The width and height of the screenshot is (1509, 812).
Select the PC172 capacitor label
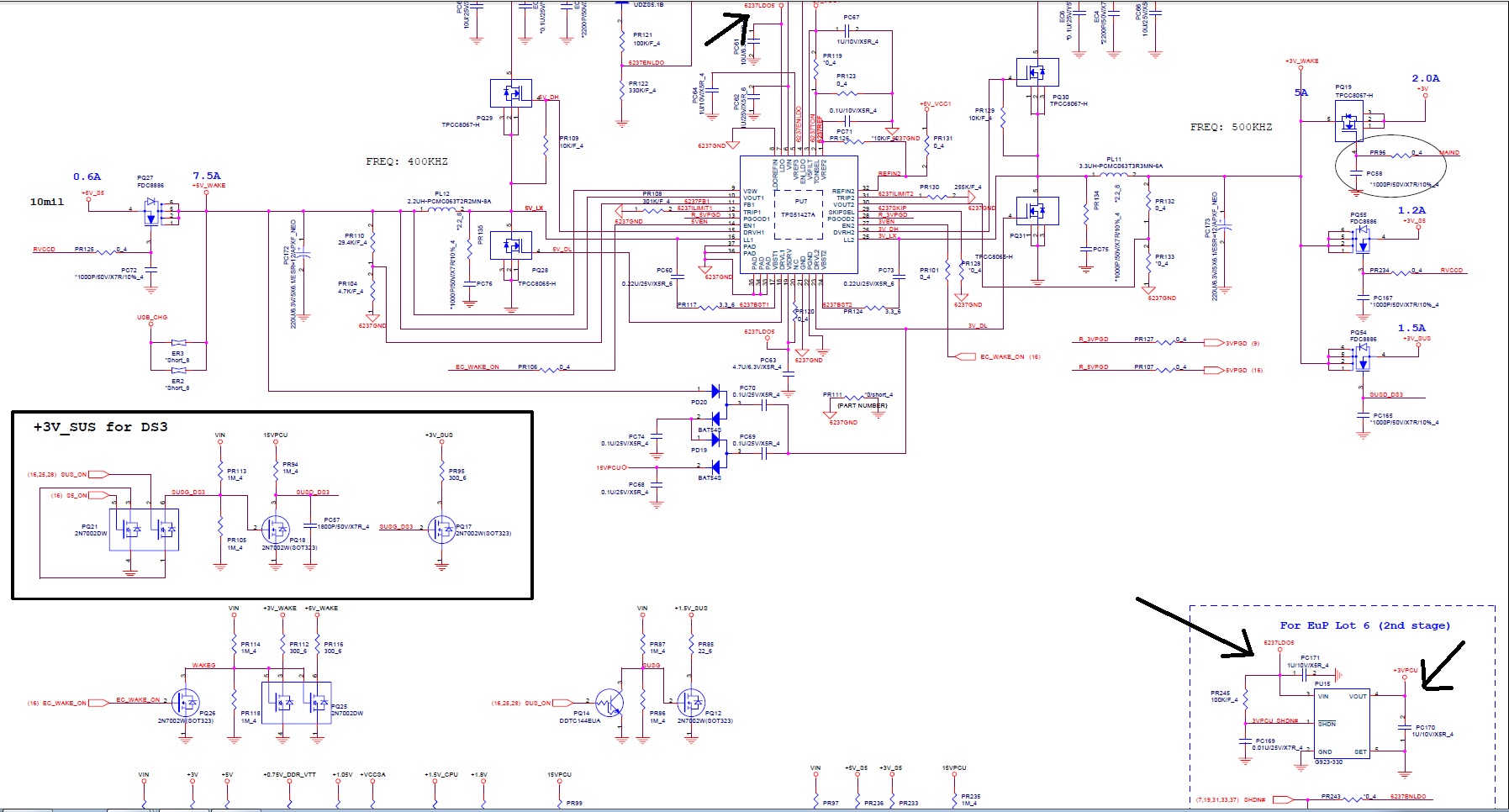click(x=287, y=256)
